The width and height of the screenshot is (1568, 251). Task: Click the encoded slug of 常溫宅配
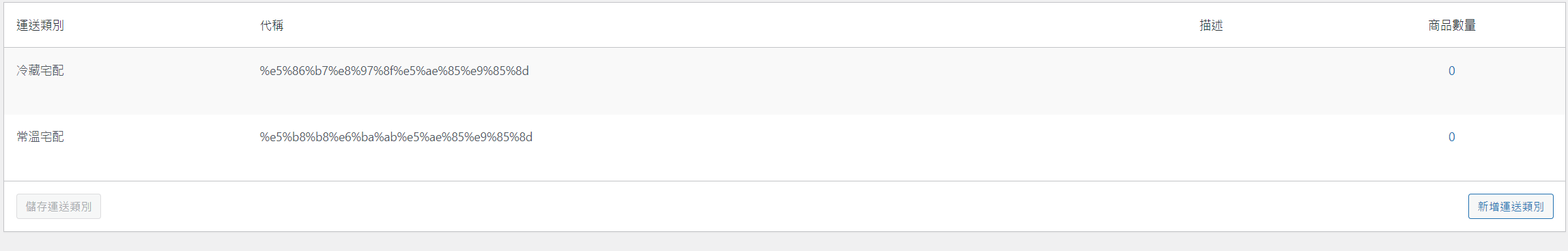396,137
